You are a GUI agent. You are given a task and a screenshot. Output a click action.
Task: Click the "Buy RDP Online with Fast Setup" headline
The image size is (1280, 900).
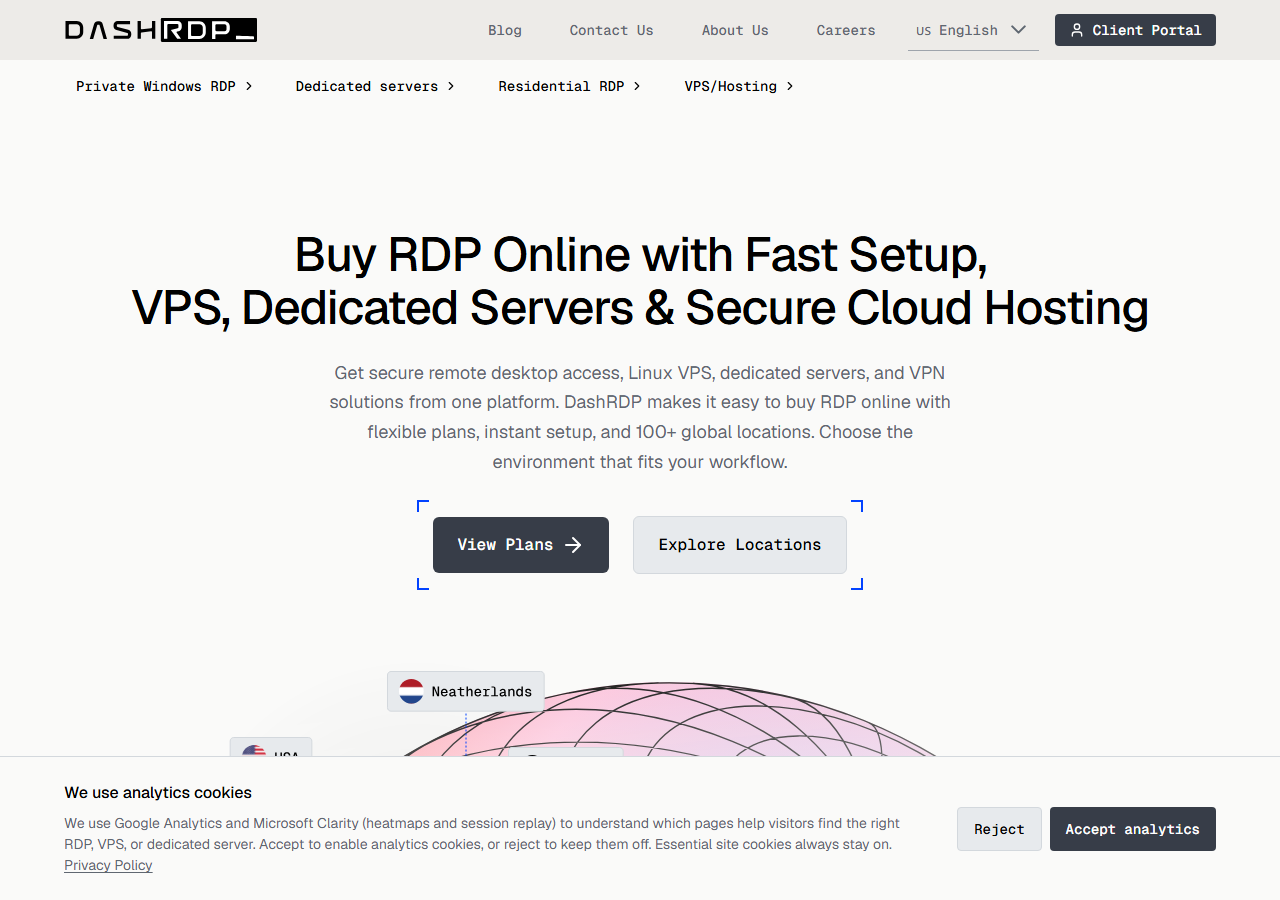[640, 281]
